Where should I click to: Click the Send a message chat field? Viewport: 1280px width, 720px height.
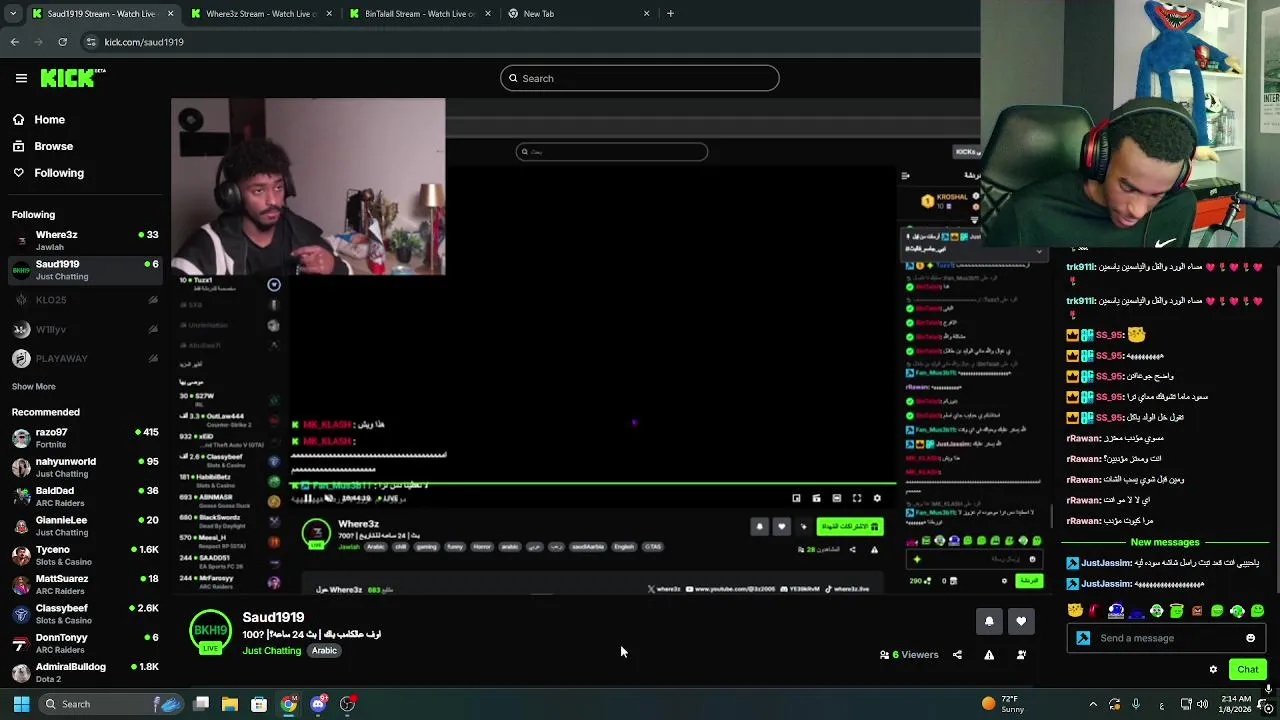point(1165,638)
